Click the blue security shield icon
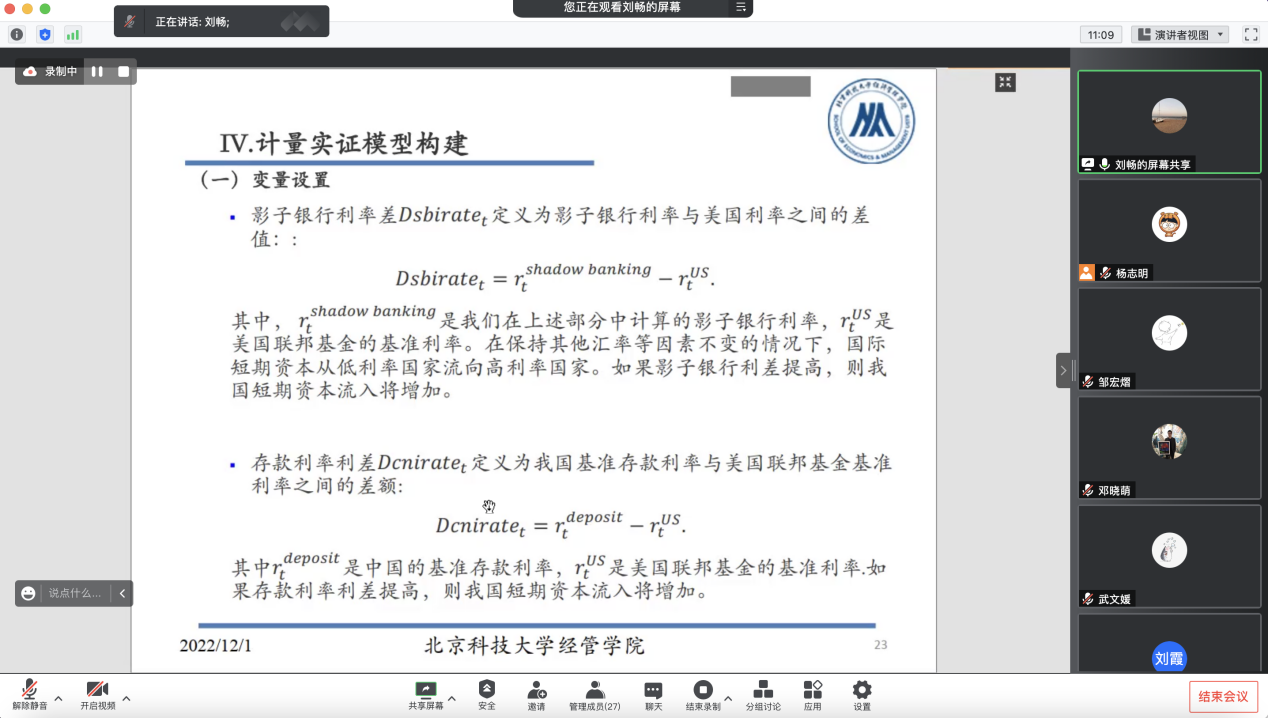Viewport: 1268px width, 718px height. 45,34
